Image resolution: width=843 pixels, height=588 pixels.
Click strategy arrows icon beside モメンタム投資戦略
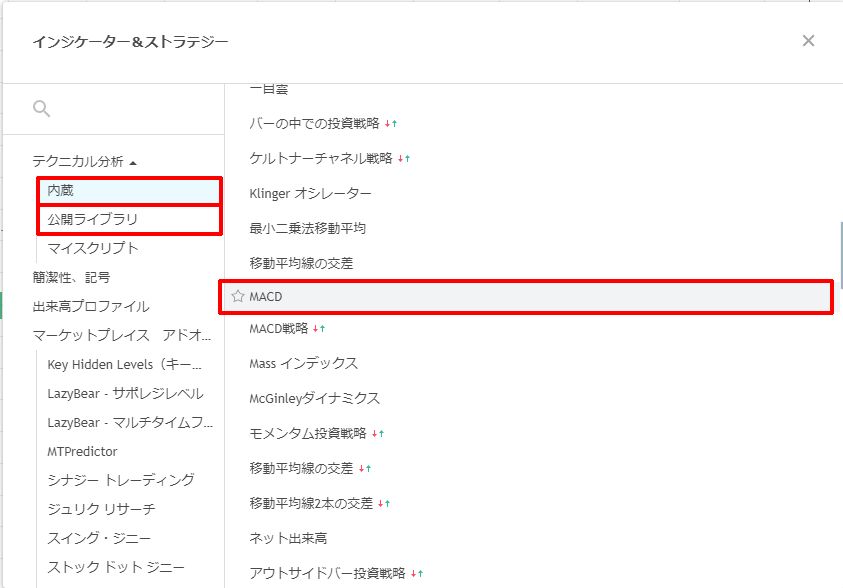pyautogui.click(x=378, y=433)
